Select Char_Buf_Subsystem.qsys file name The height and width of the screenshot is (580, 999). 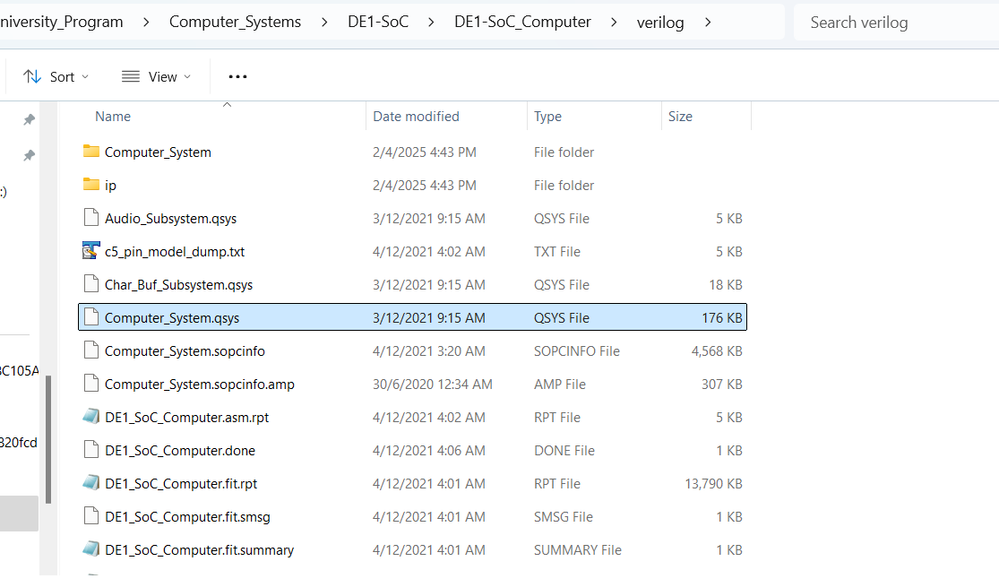click(x=178, y=285)
